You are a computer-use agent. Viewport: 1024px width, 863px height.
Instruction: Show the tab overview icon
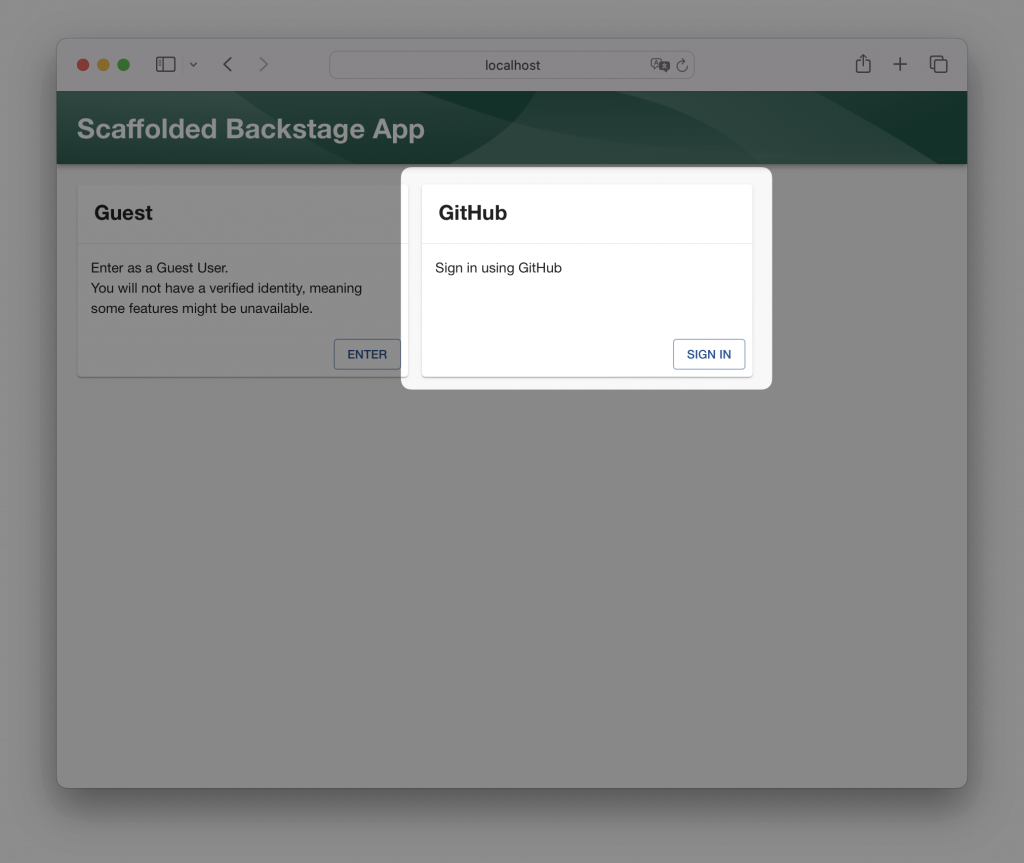pyautogui.click(x=938, y=64)
